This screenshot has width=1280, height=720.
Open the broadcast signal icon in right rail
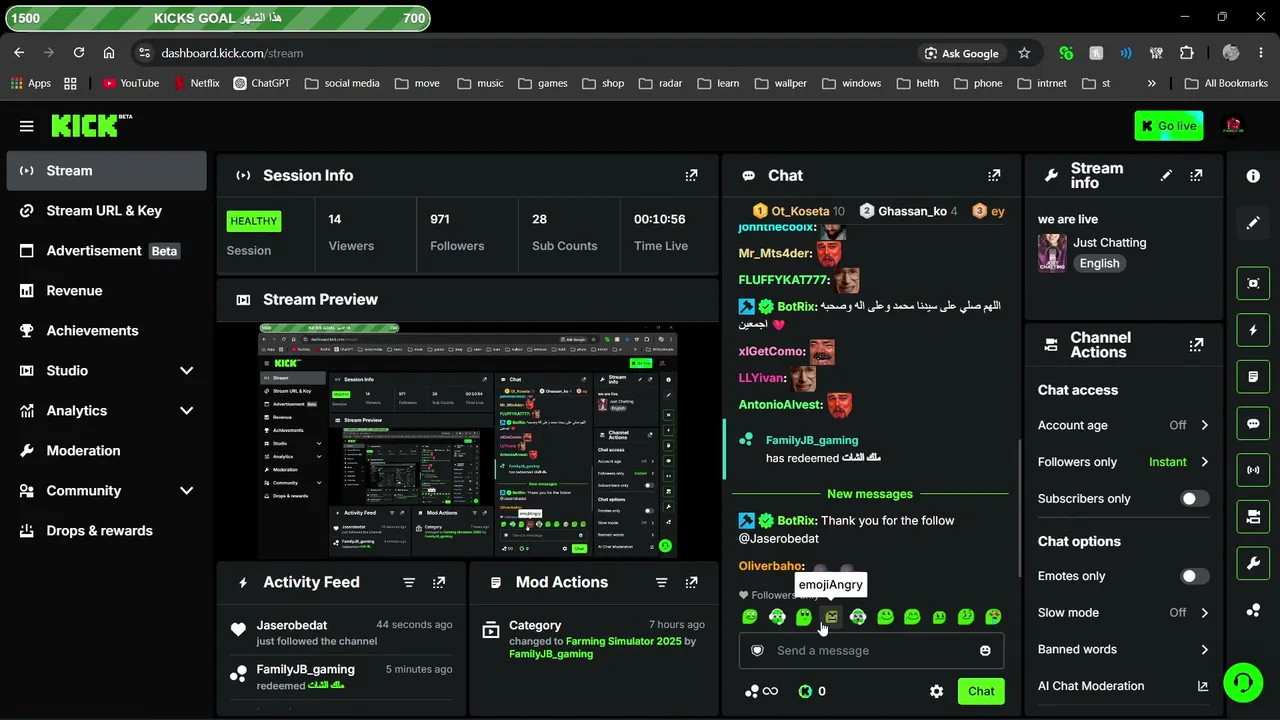coord(1253,470)
